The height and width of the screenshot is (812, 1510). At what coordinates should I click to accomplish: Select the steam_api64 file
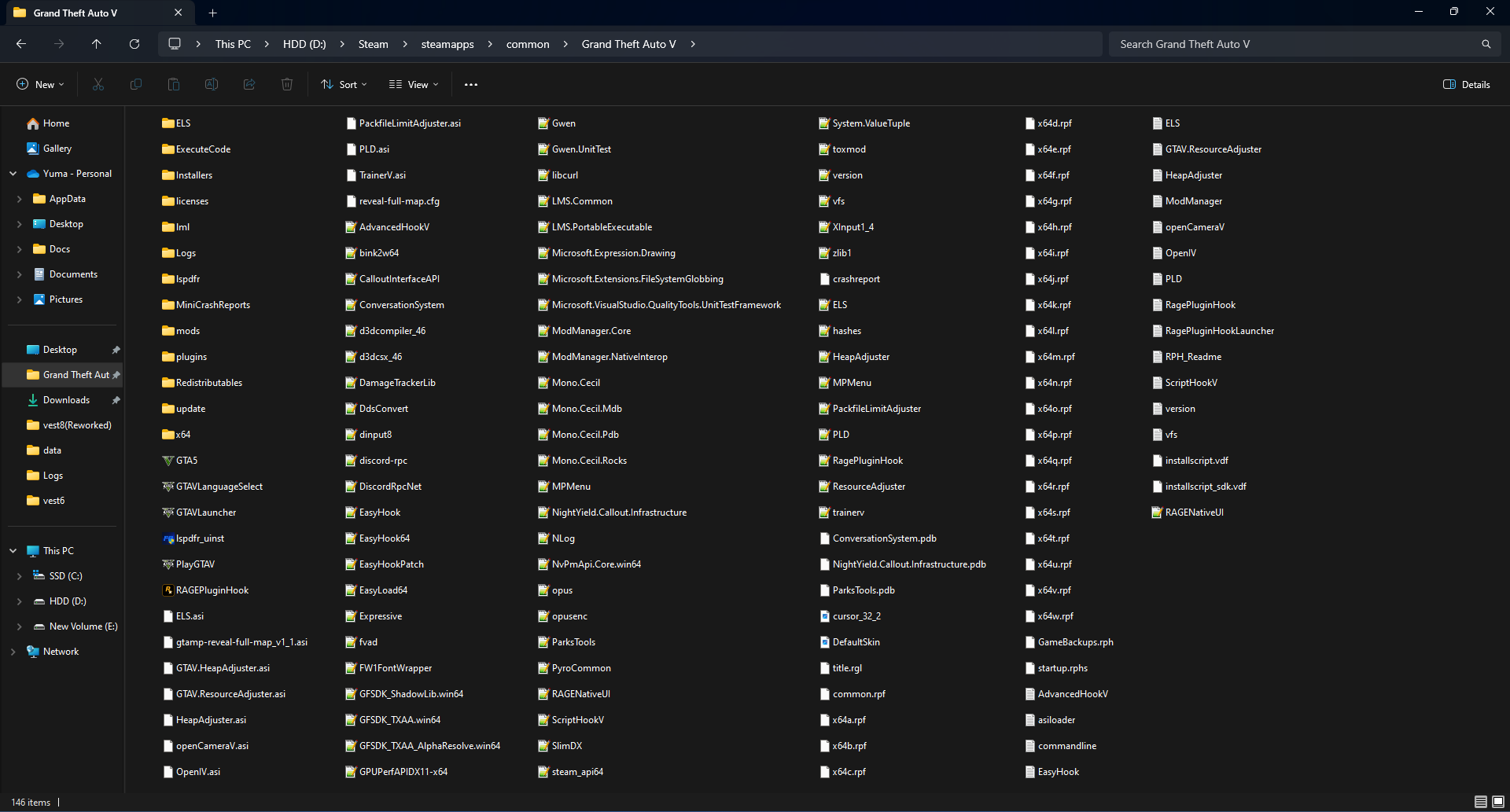571,772
